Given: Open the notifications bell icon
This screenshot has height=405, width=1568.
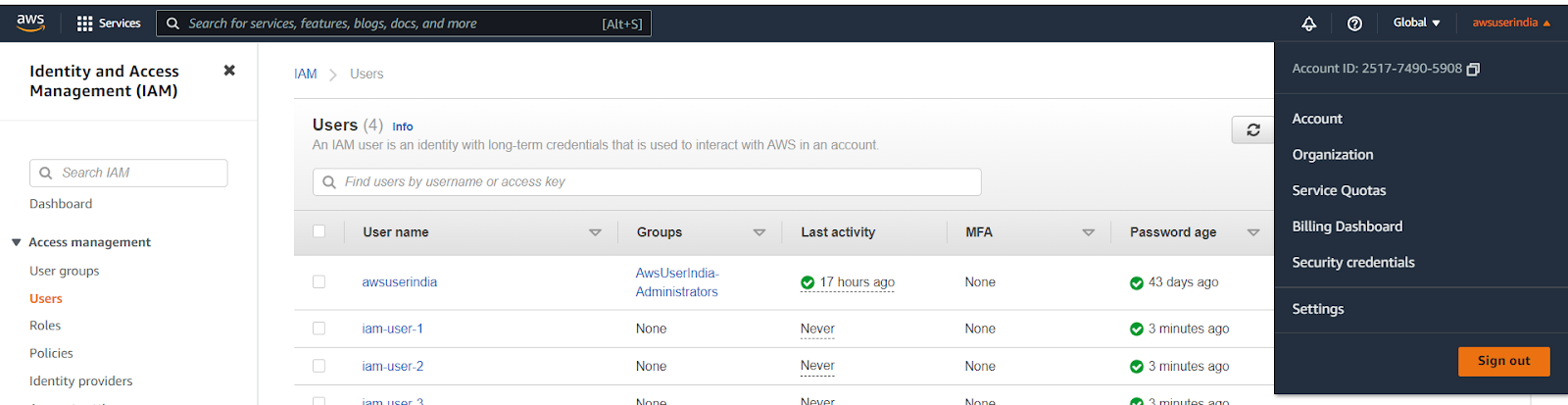Looking at the screenshot, I should (1308, 24).
